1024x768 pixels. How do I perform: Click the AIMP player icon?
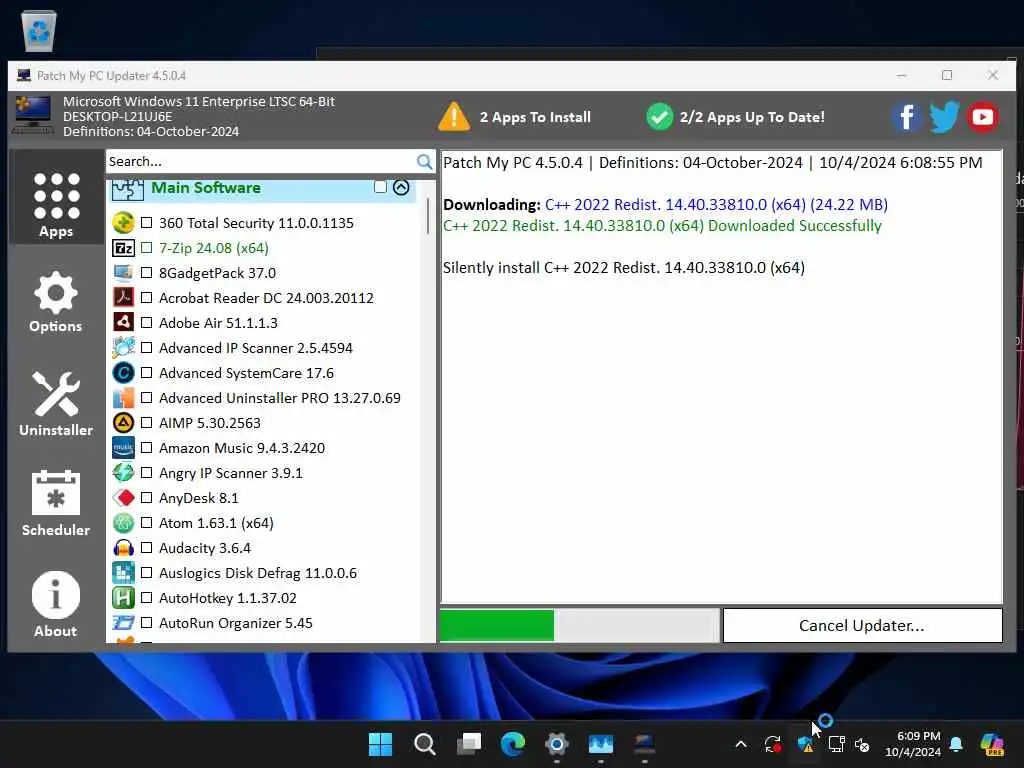point(123,423)
